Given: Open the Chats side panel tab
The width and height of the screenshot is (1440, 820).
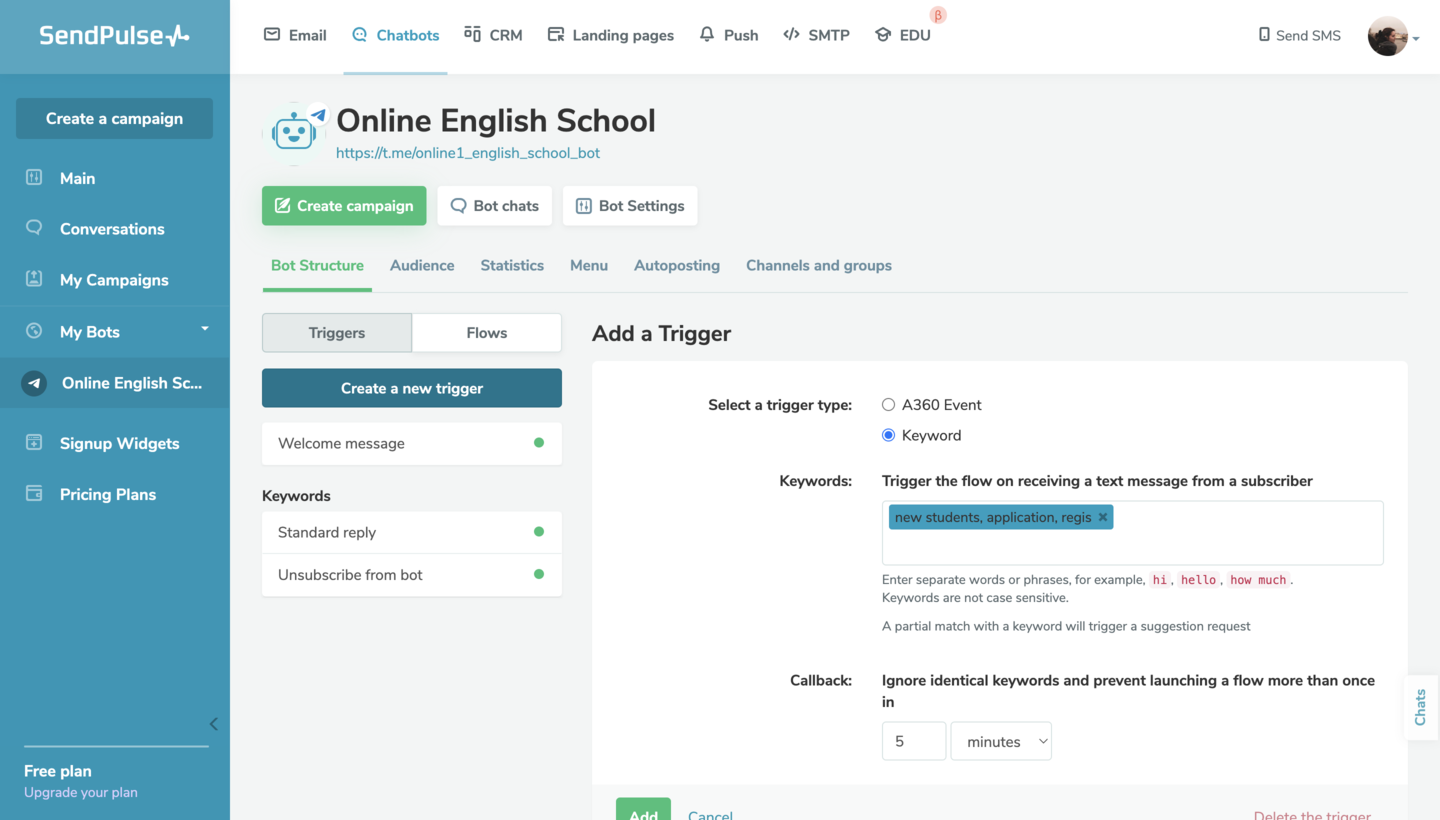Looking at the screenshot, I should coord(1421,707).
